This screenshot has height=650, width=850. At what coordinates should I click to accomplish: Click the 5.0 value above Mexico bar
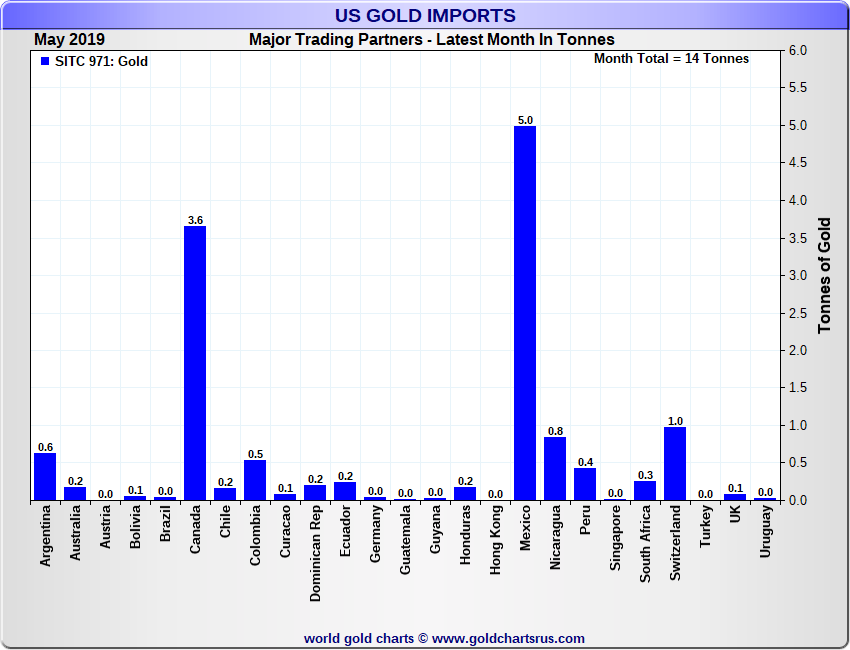525,120
